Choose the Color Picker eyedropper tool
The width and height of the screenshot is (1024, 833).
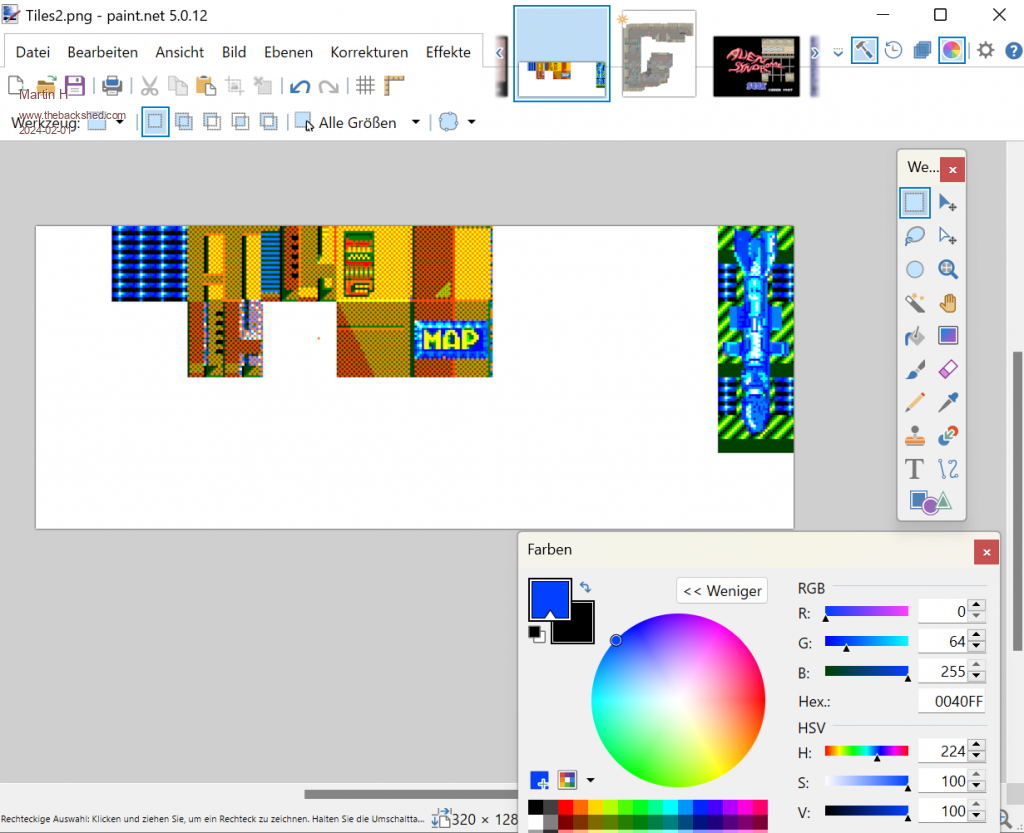click(x=948, y=402)
